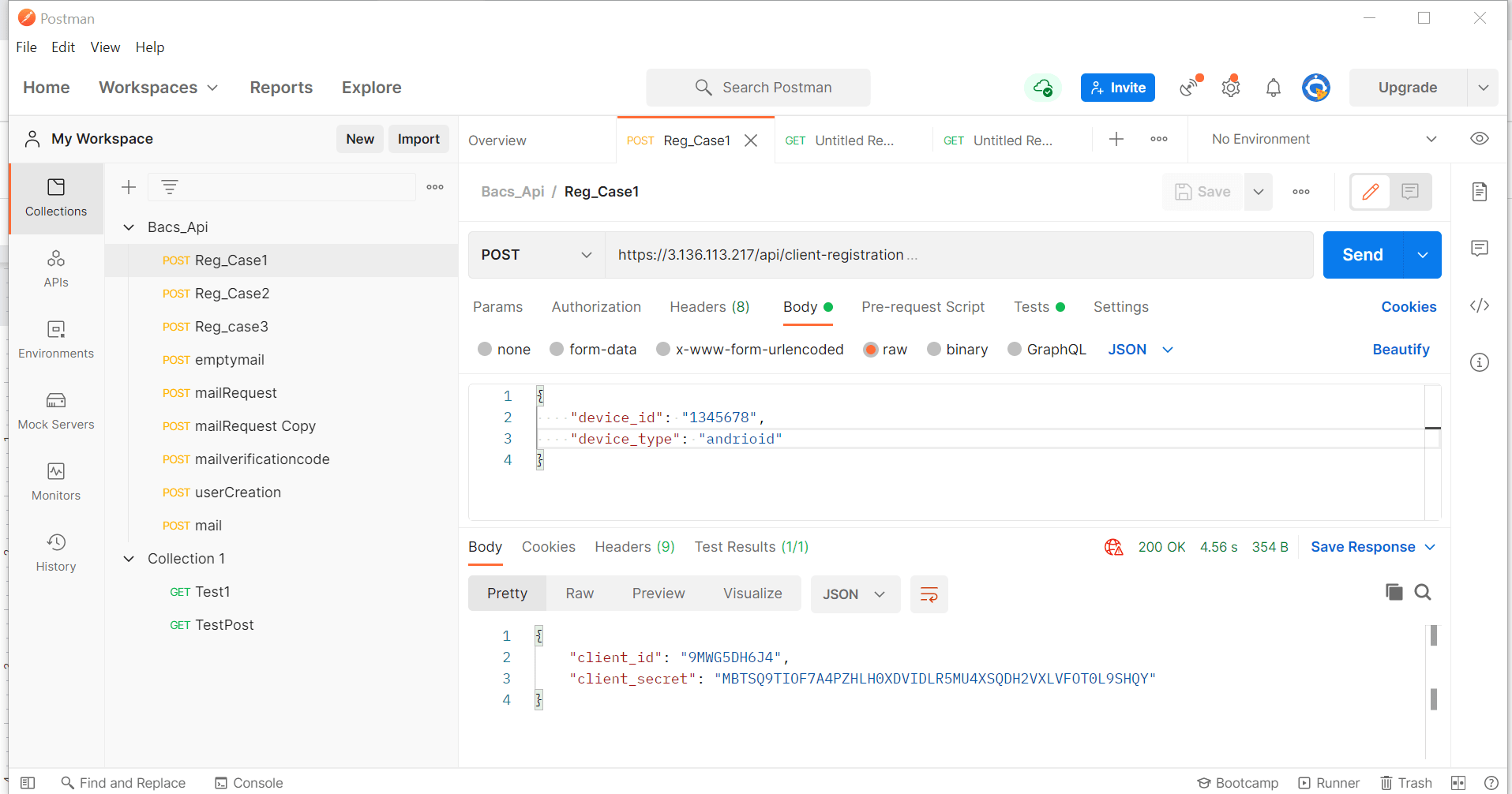The height and width of the screenshot is (794, 1512).
Task: Open the POST method dropdown
Action: tap(535, 254)
